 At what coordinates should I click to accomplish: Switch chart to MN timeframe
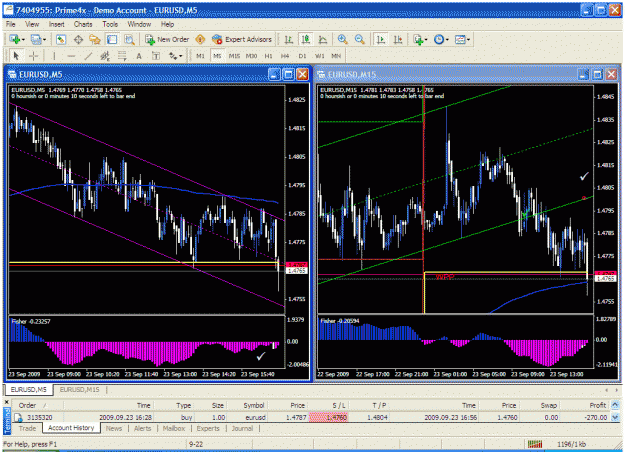[x=336, y=56]
